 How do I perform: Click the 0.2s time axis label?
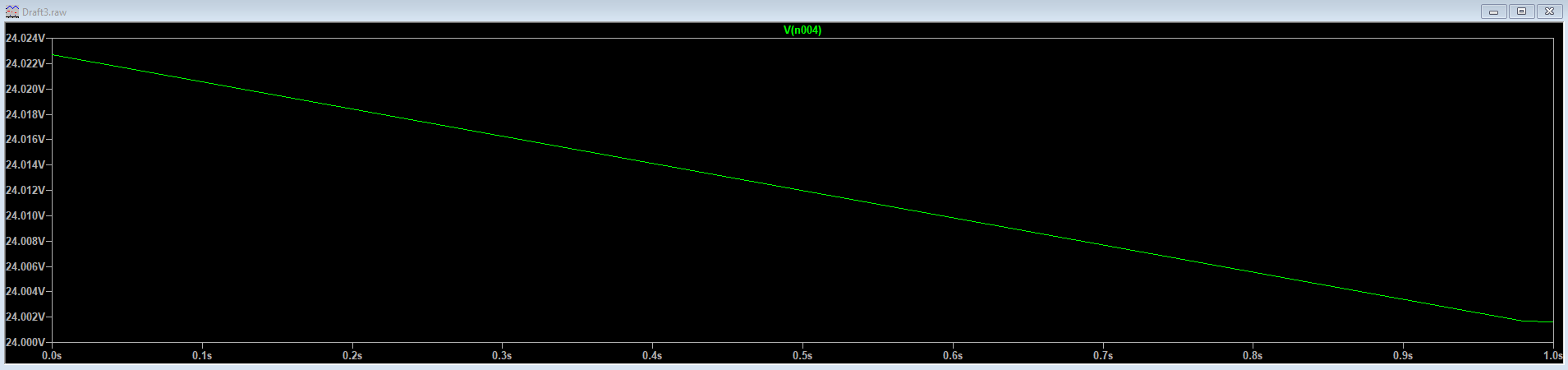(x=352, y=355)
